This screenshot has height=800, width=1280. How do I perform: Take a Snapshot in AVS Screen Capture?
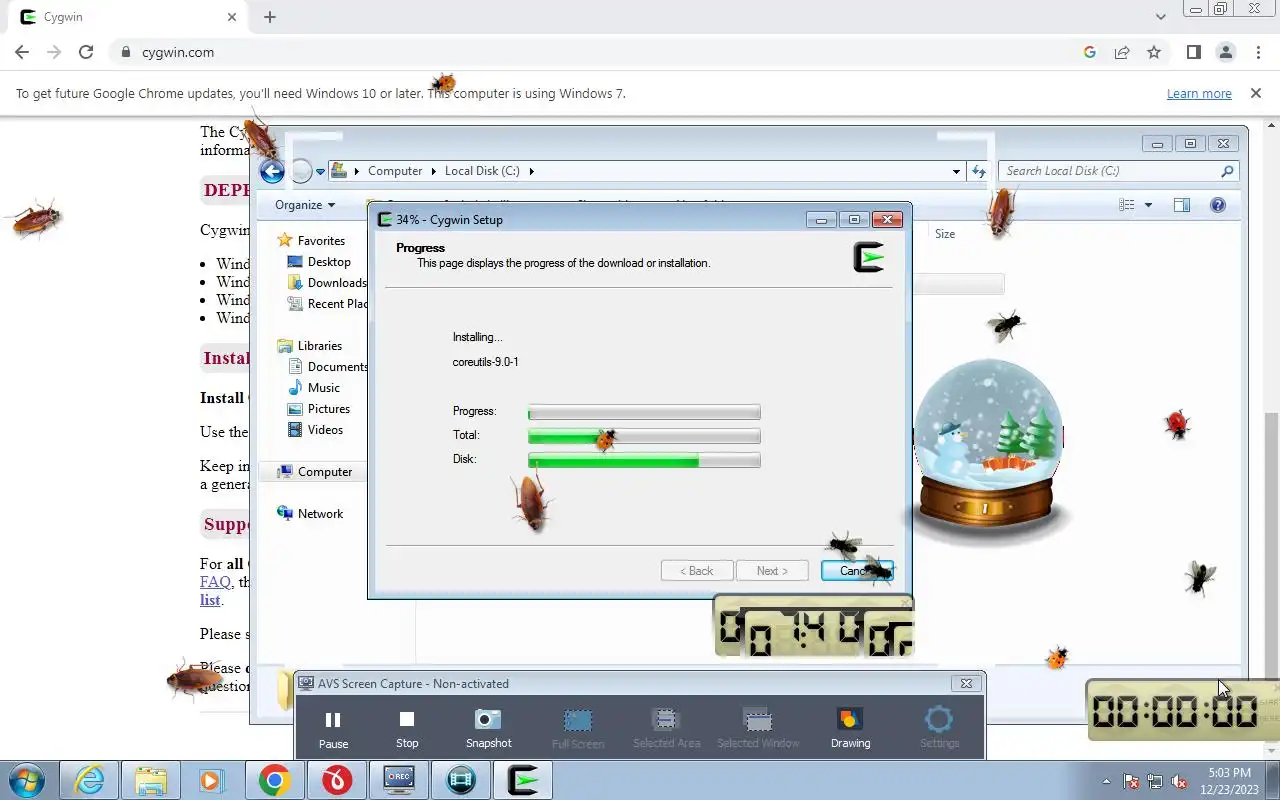488,729
